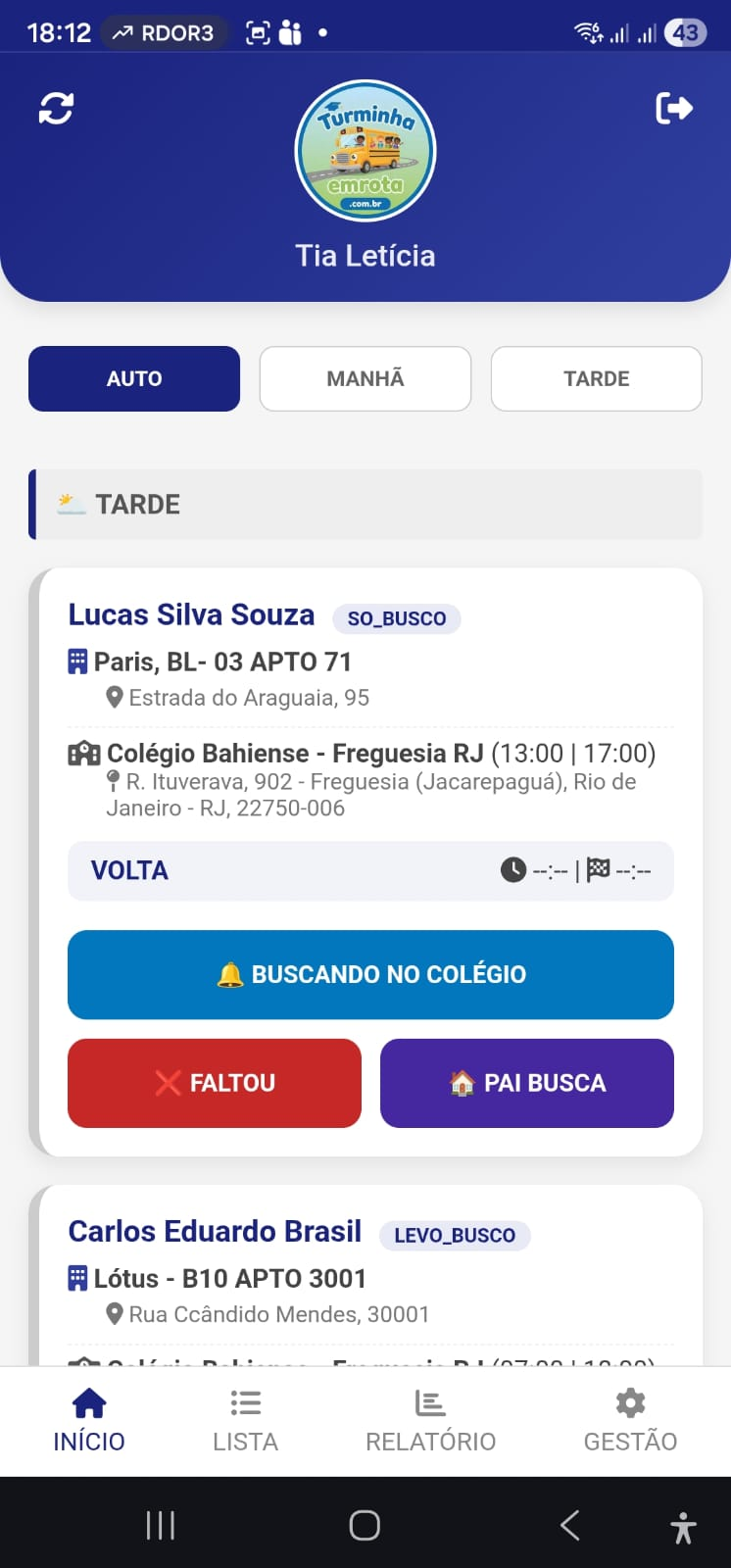Switch to the TARDE shift filter
Image resolution: width=731 pixels, height=1568 pixels.
[596, 378]
